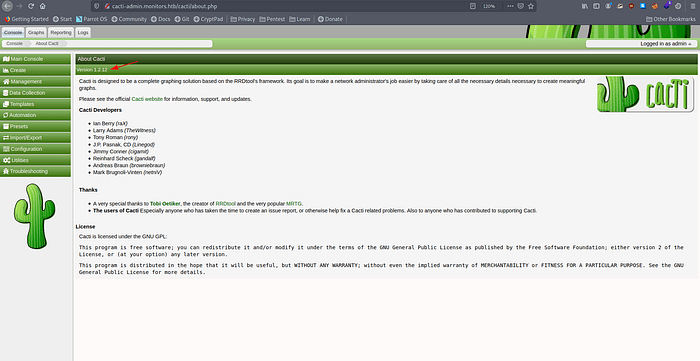The image size is (700, 361).
Task: Reload the page with the refresh icon
Action: pos(31,6)
